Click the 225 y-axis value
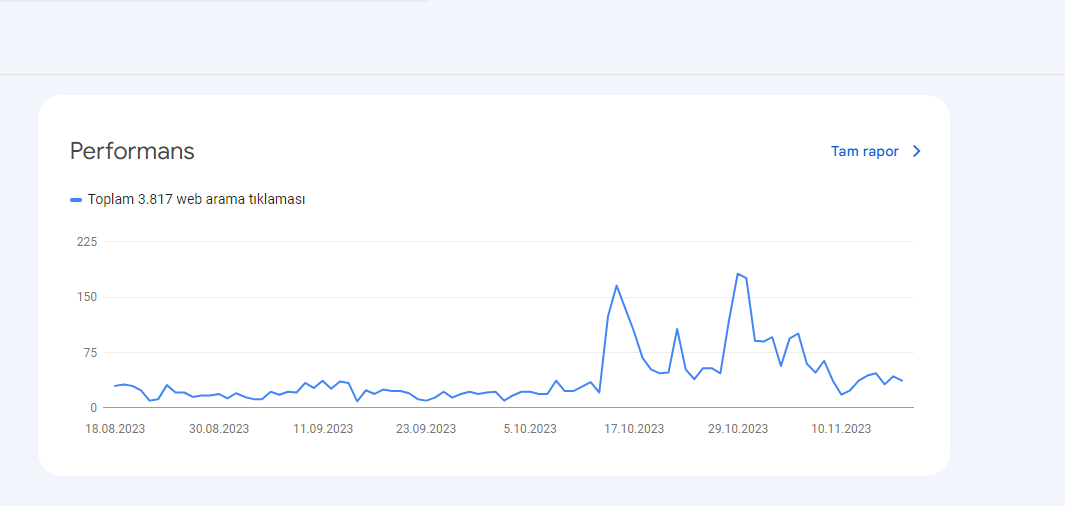Screen dimensions: 1065x506 click(88, 242)
